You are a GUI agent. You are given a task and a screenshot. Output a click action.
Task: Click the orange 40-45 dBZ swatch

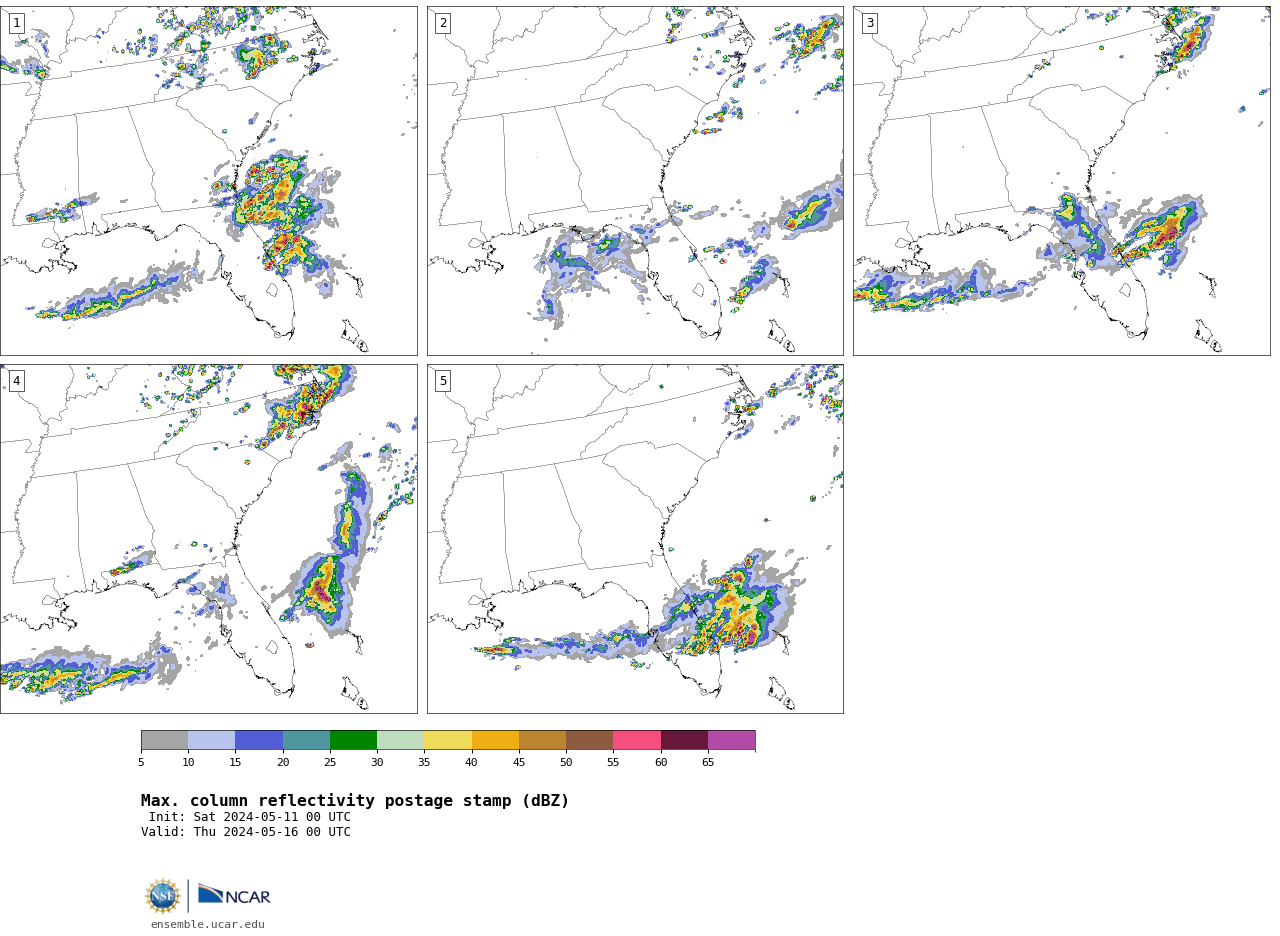coord(495,740)
